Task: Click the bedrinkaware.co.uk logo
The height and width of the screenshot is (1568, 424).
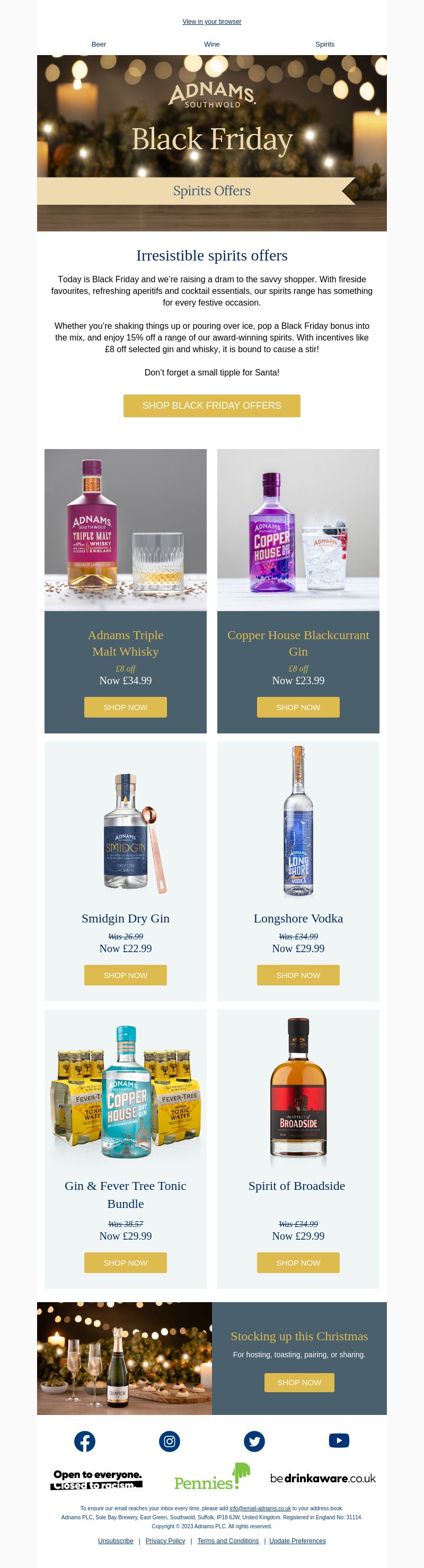Action: (x=323, y=1478)
